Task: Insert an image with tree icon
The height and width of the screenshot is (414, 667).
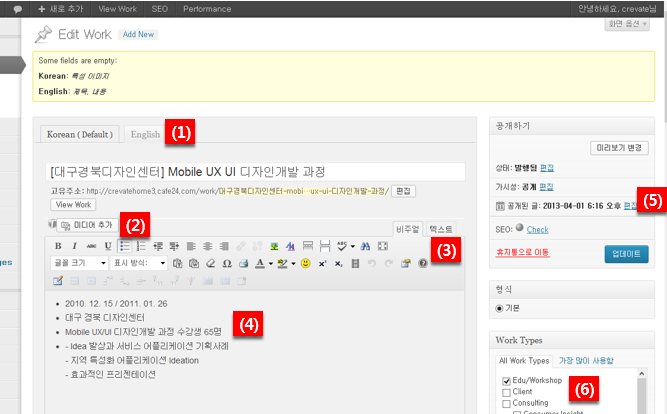Action: [x=274, y=246]
